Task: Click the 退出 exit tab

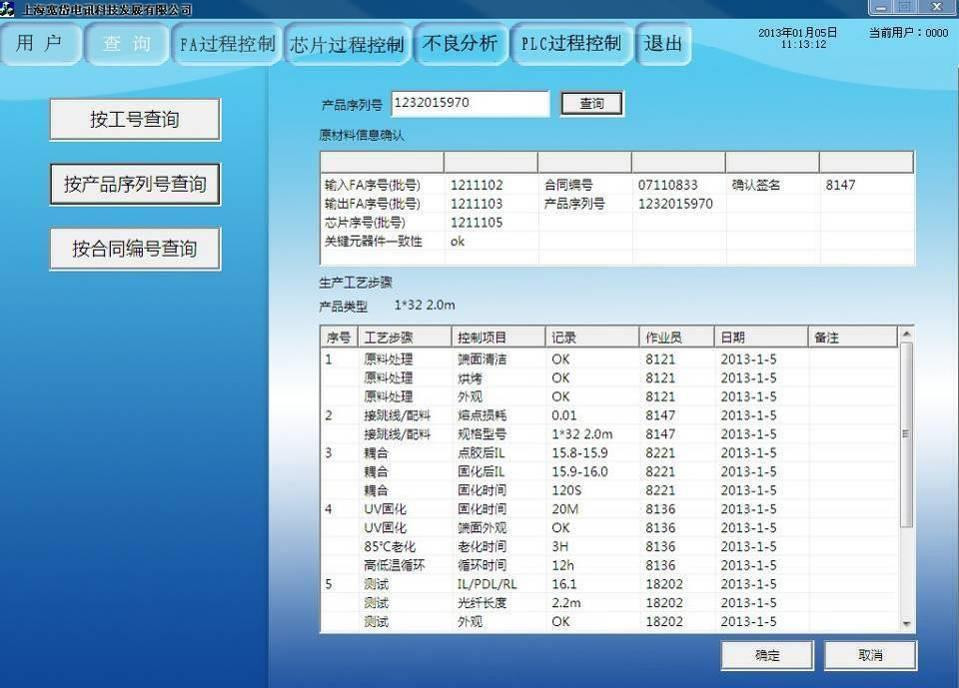Action: pyautogui.click(x=663, y=44)
